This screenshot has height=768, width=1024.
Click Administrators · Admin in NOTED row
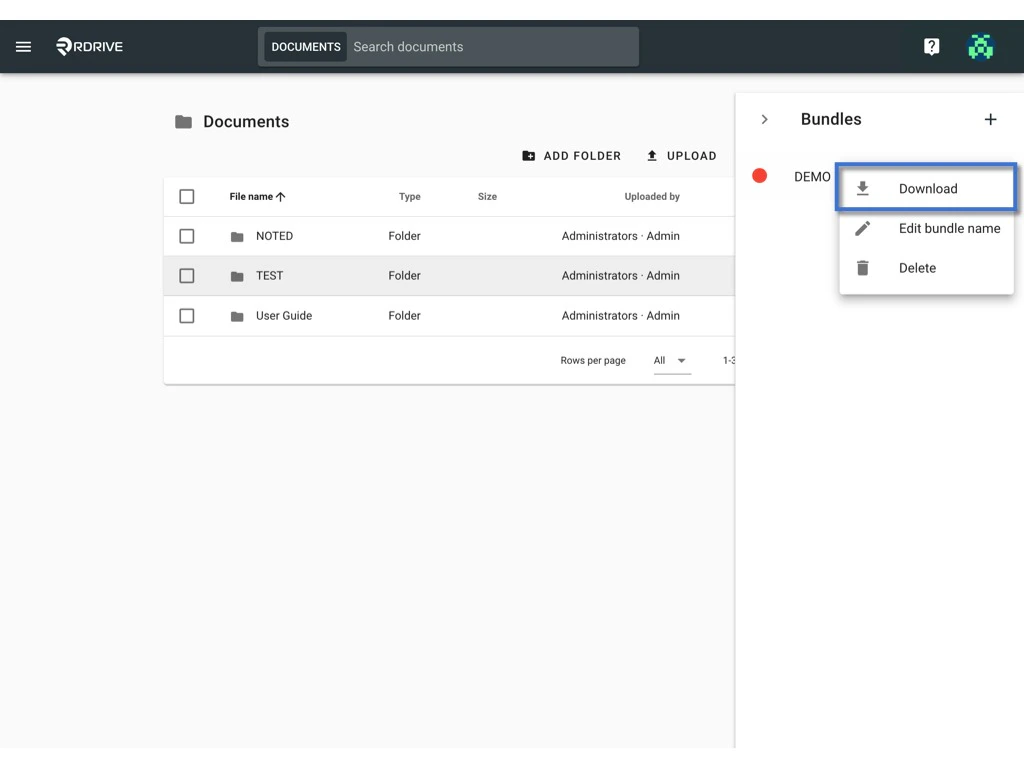point(620,236)
